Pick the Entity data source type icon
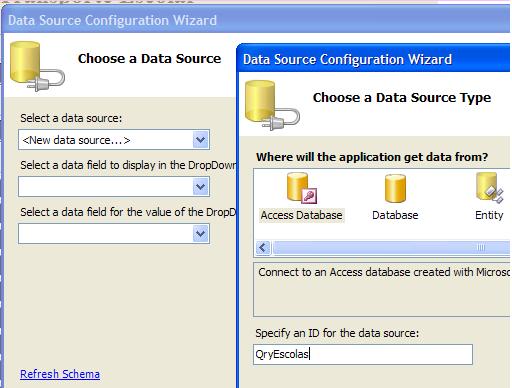512x388 pixels. click(x=489, y=188)
